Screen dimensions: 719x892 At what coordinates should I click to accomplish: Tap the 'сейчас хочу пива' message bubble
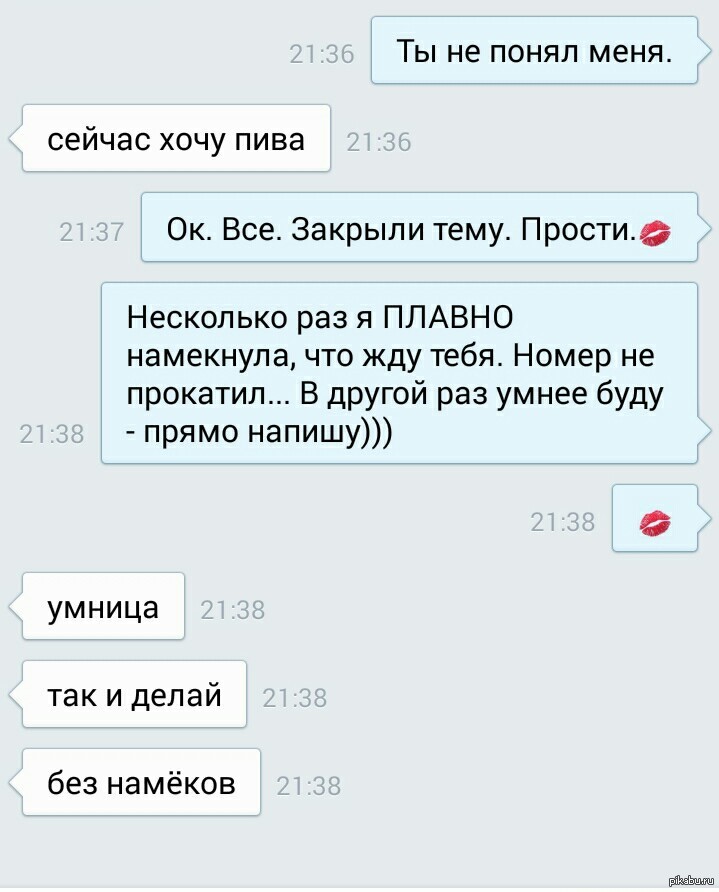tap(176, 138)
